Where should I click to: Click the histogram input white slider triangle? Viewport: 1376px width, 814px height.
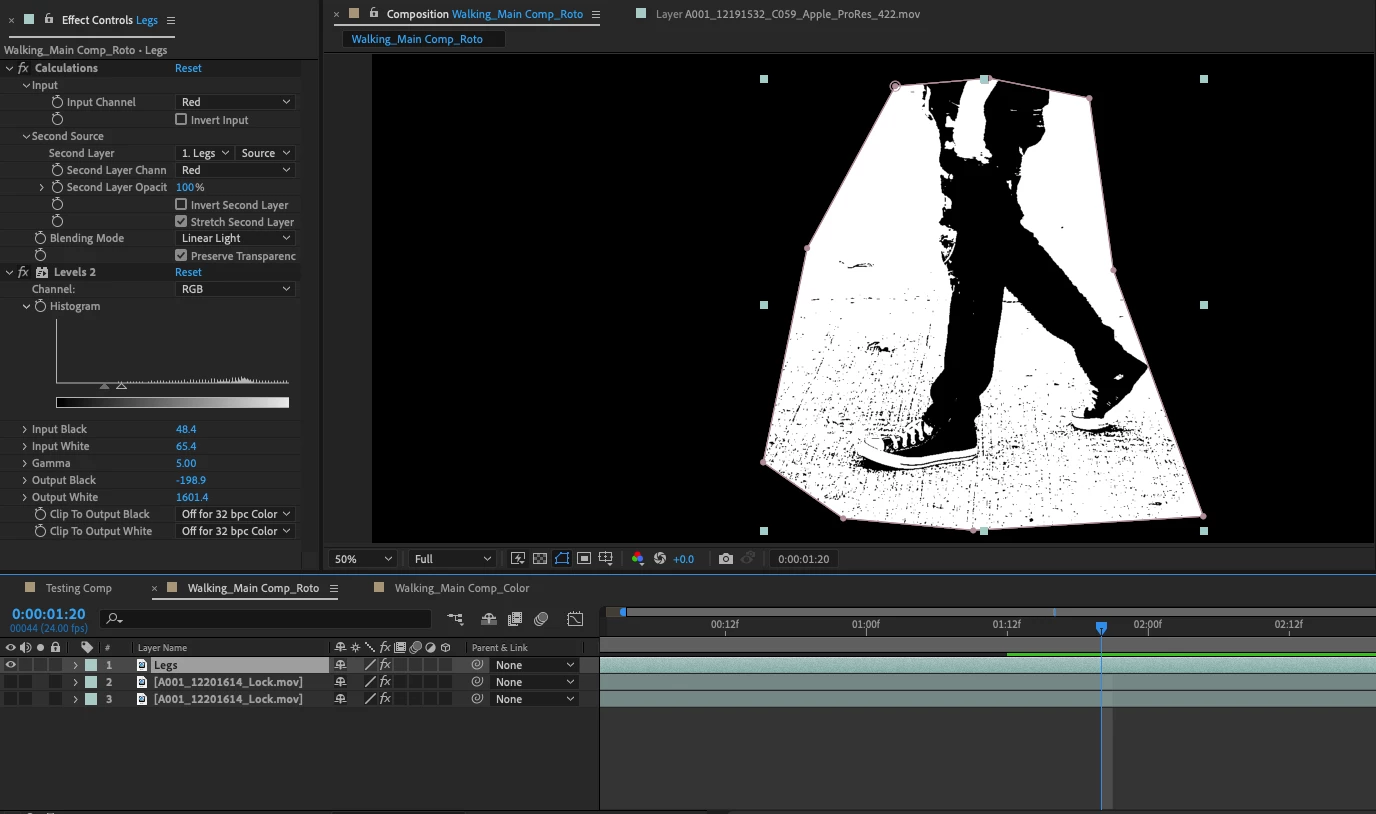[121, 386]
